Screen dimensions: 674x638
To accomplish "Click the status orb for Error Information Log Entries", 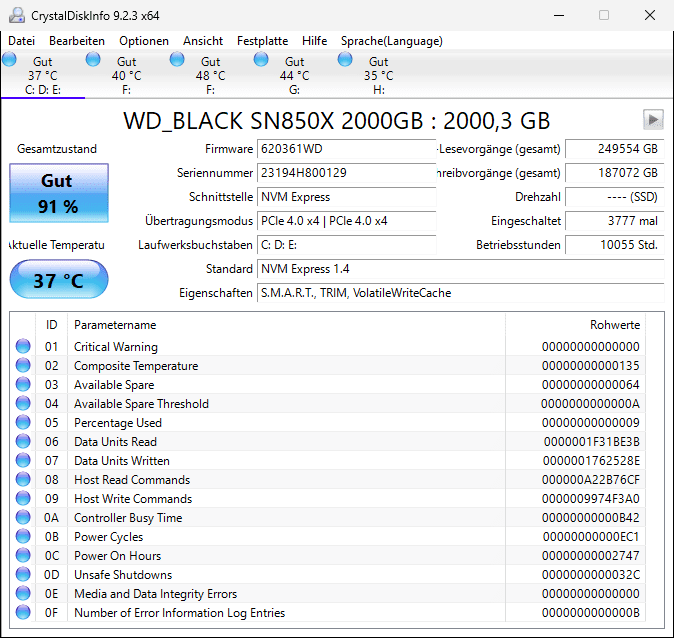I will point(23,612).
